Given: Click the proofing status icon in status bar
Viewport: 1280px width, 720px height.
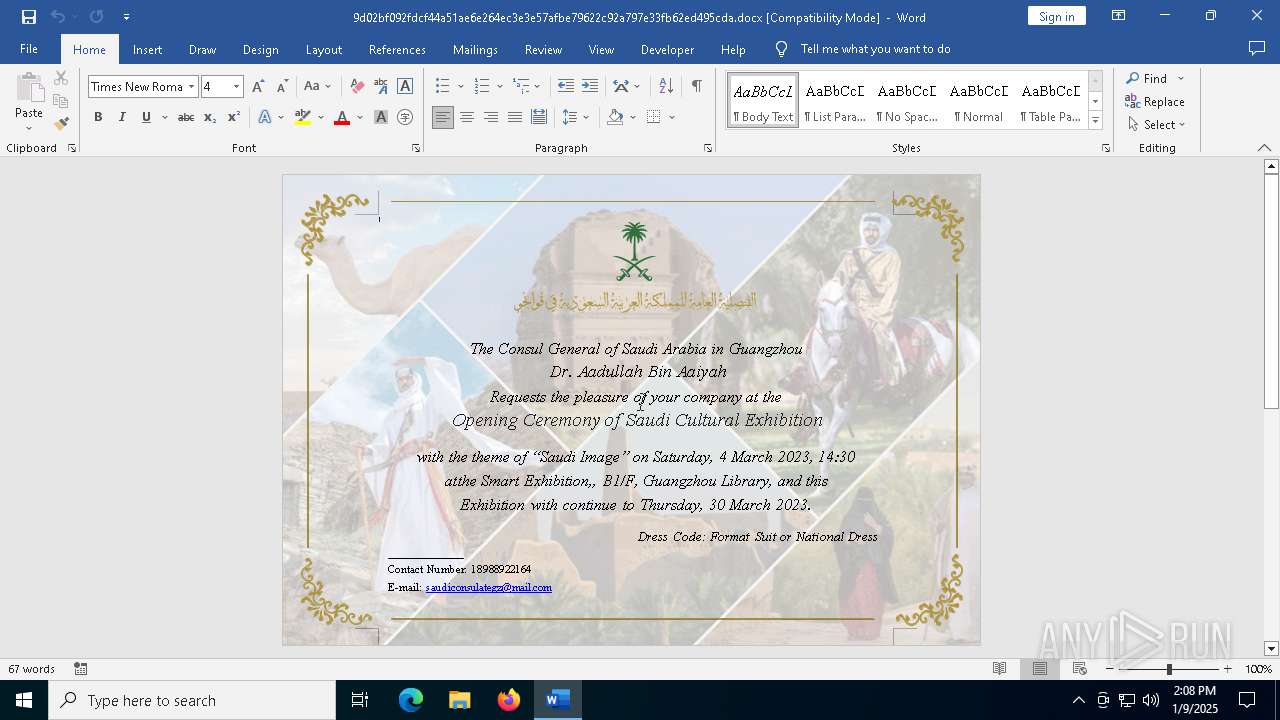Looking at the screenshot, I should pyautogui.click(x=81, y=669).
